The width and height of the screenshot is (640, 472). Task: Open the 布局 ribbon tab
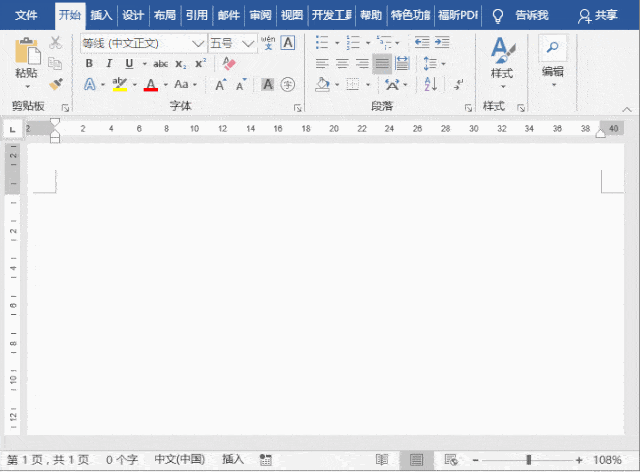tap(165, 16)
